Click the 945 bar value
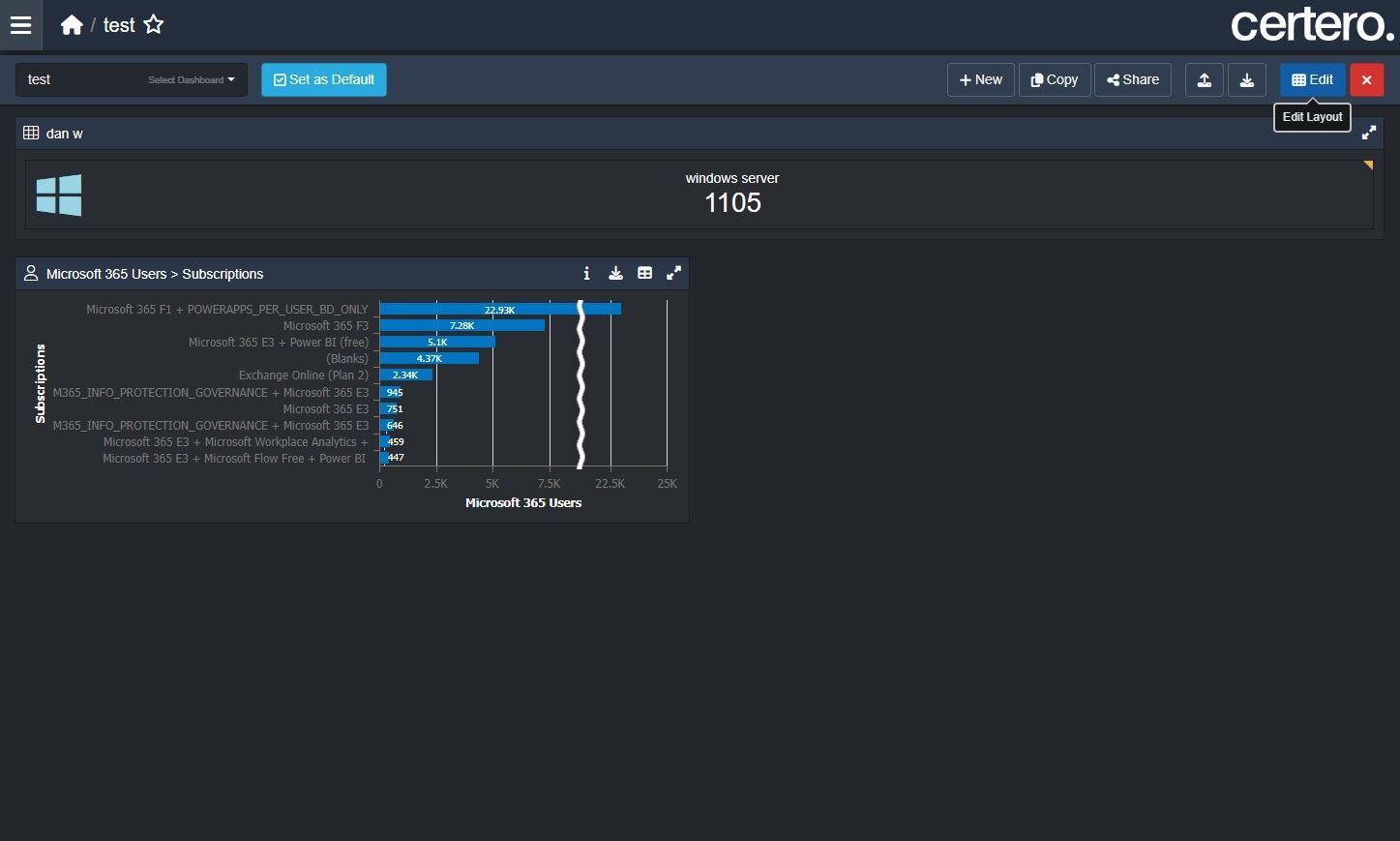 point(395,393)
